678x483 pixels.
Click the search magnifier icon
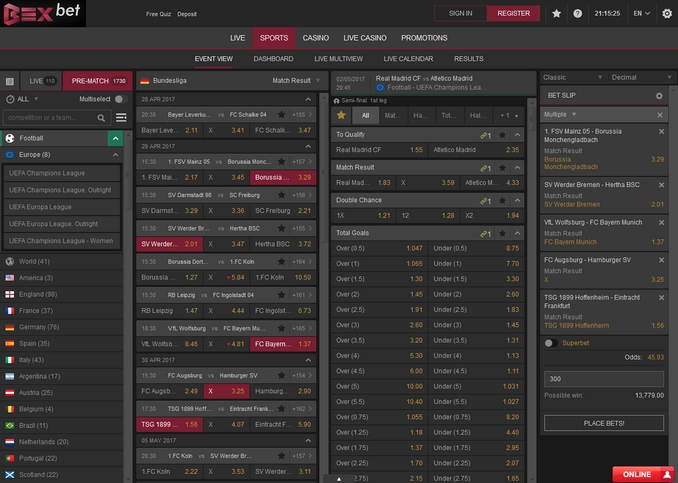coord(101,118)
